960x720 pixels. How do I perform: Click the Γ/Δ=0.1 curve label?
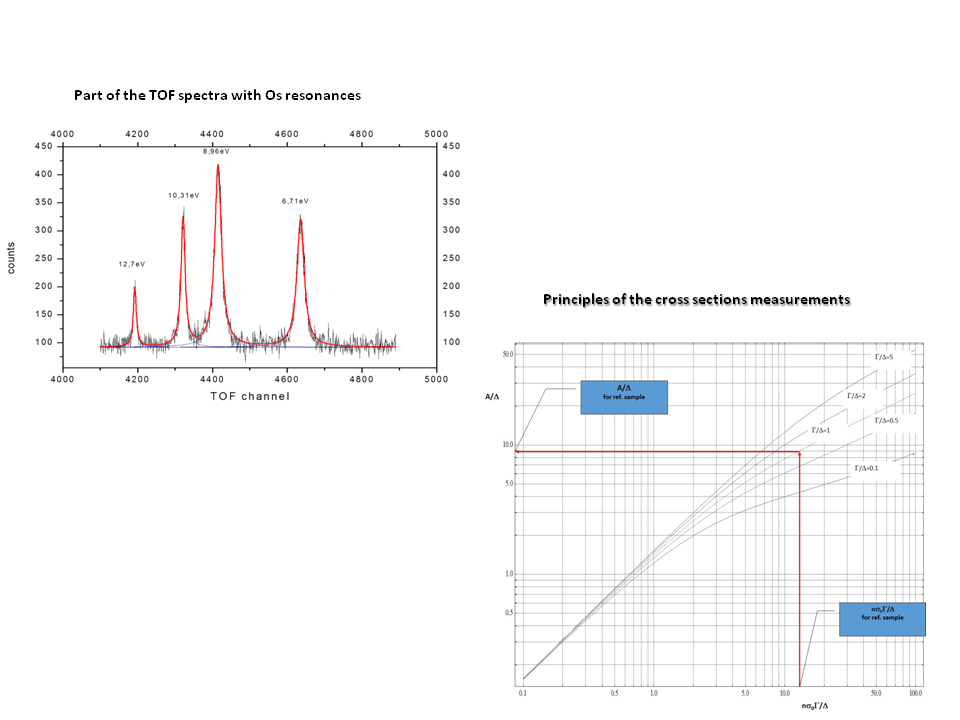click(867, 468)
